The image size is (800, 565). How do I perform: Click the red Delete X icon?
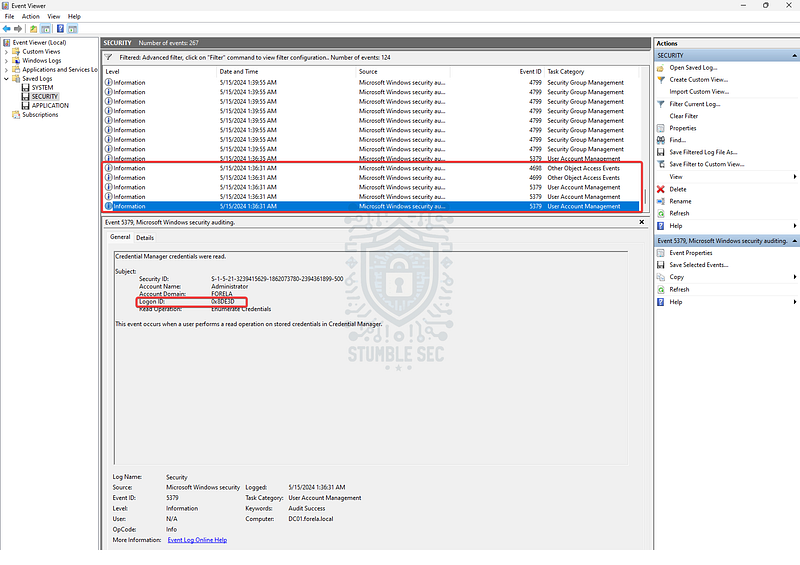[661, 189]
